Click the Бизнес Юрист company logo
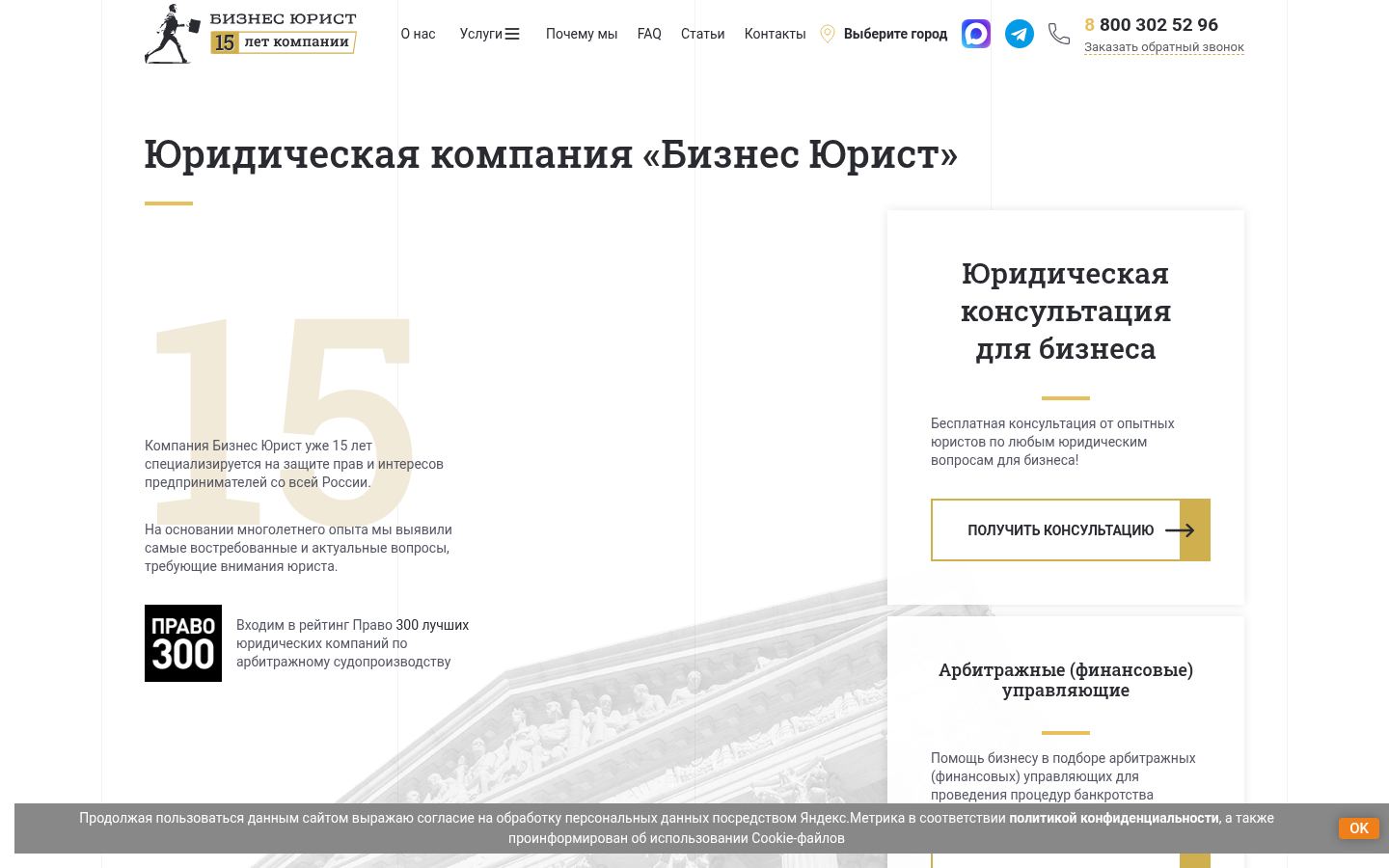 [x=251, y=34]
